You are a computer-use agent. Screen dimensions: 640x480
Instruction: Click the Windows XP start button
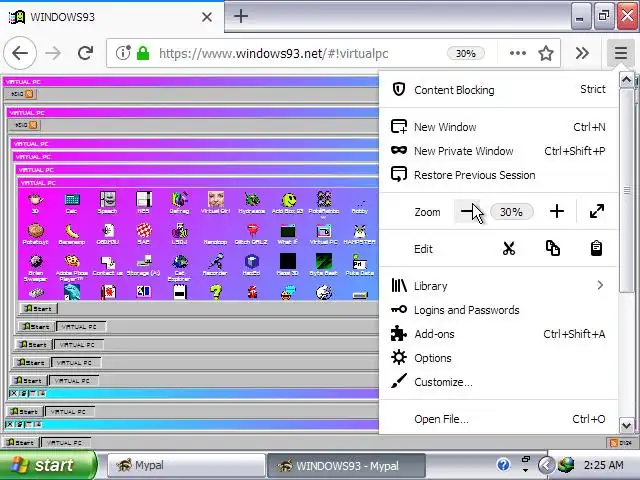pos(48,465)
